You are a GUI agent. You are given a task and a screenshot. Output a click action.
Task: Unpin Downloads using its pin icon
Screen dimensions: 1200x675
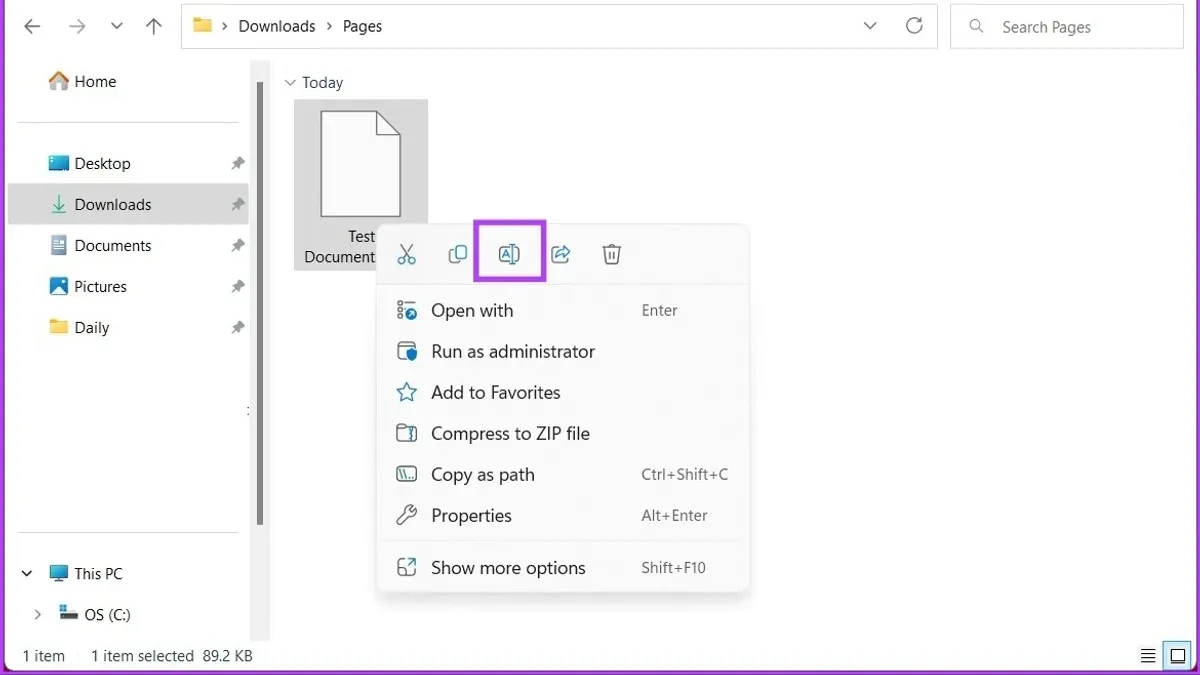[x=237, y=204]
